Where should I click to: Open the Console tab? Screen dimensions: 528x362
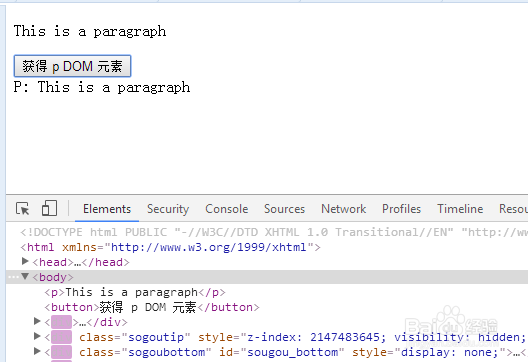tap(227, 209)
